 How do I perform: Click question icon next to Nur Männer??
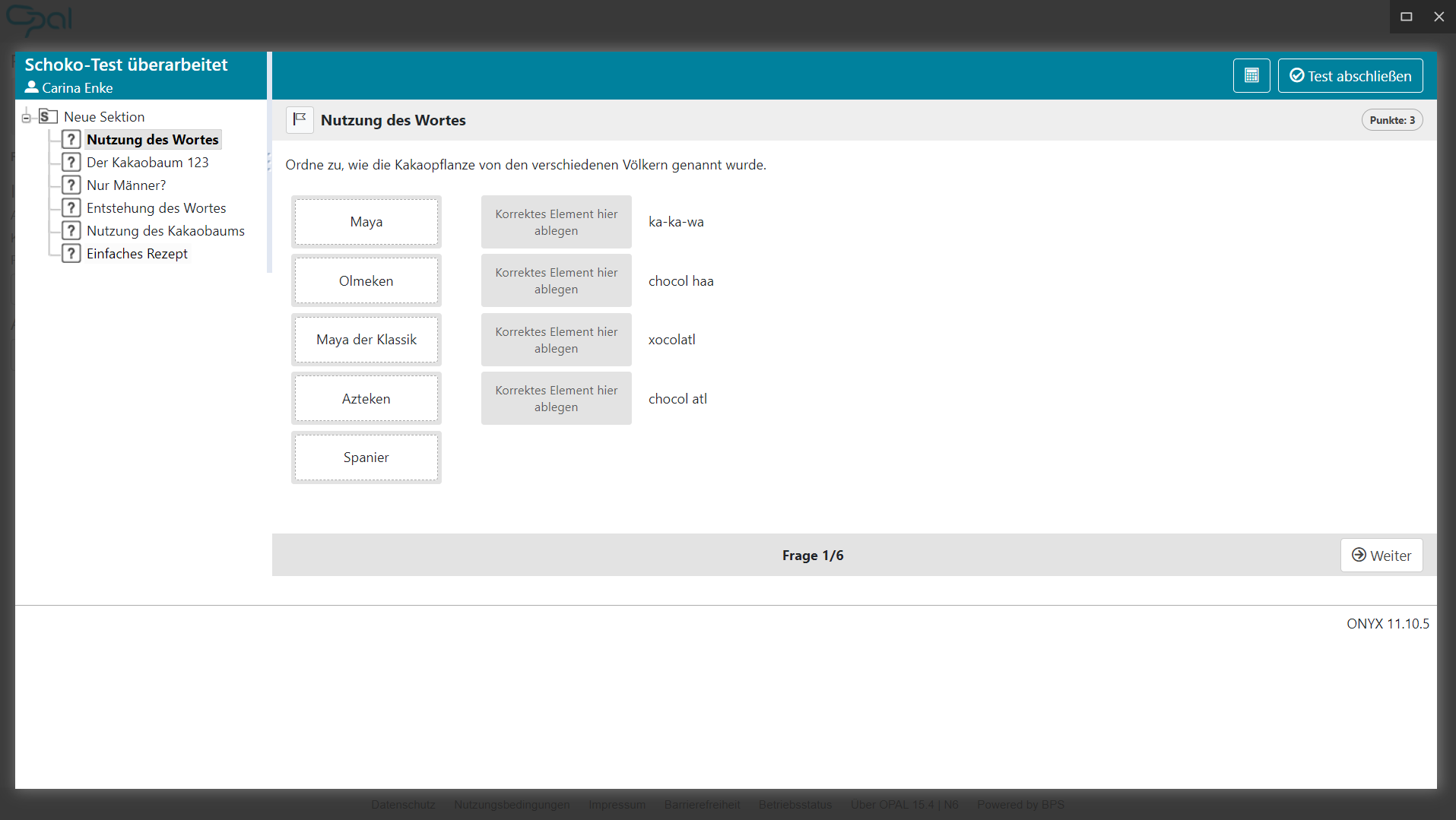[71, 185]
